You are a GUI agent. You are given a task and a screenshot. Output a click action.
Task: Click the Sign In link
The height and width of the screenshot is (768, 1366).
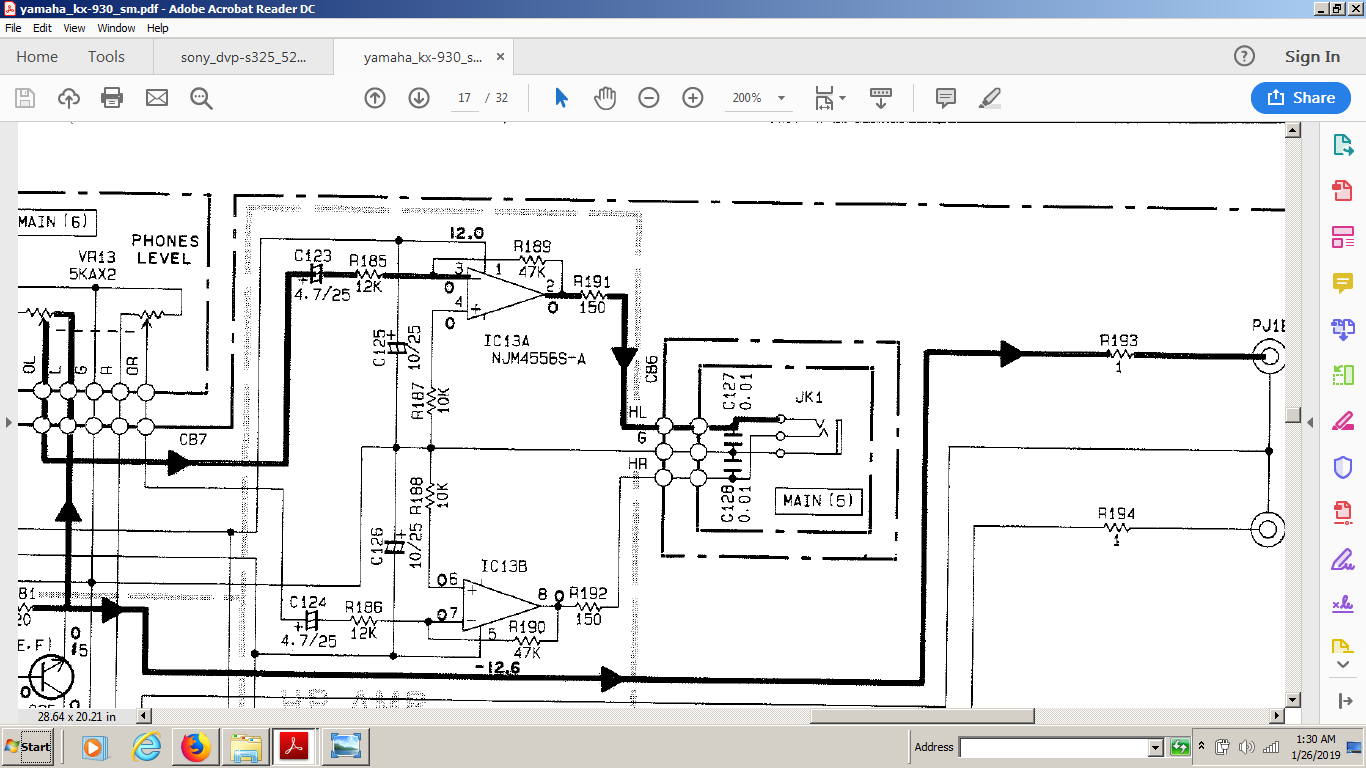pyautogui.click(x=1312, y=57)
